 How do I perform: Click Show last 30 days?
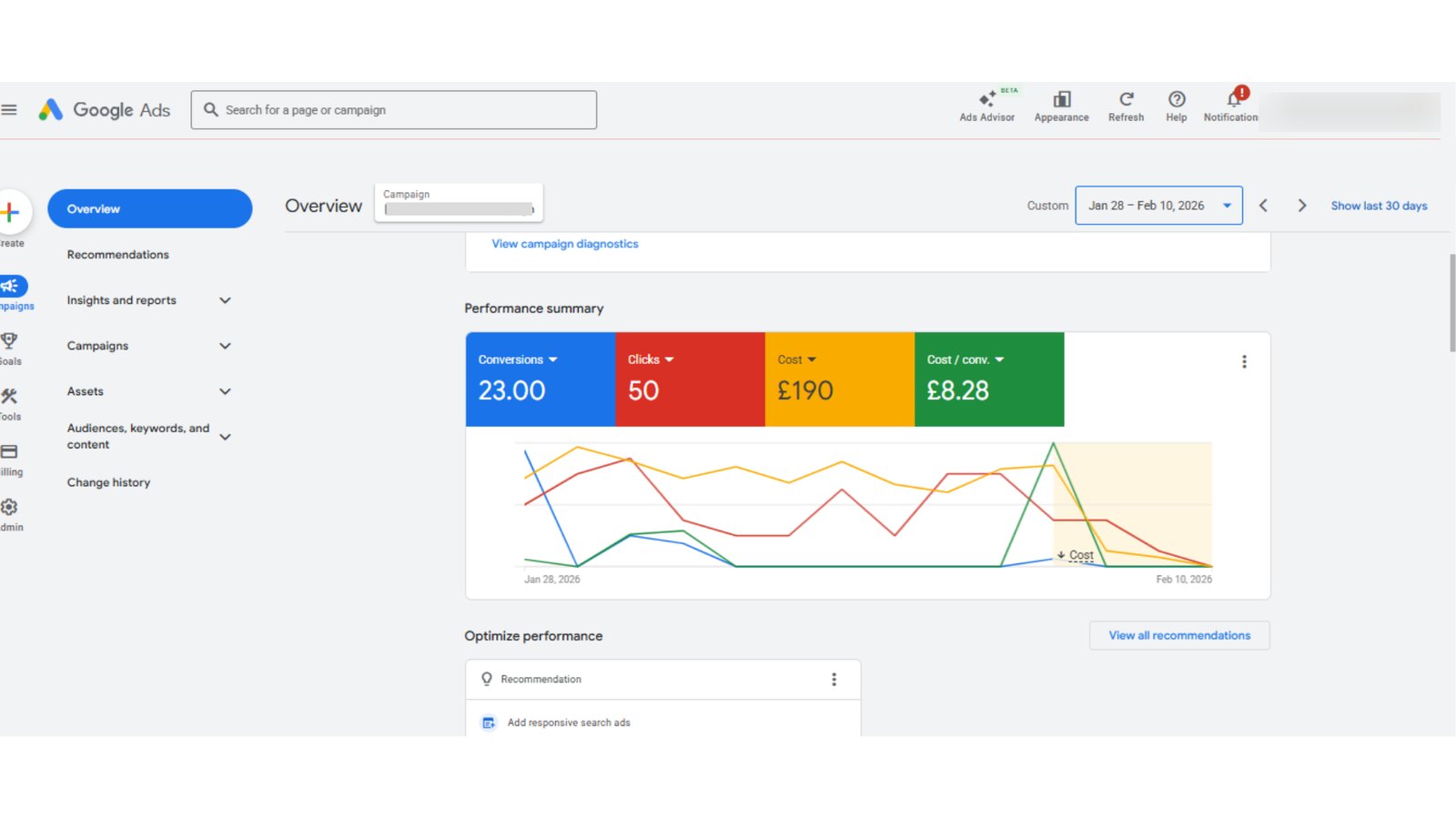(1379, 206)
